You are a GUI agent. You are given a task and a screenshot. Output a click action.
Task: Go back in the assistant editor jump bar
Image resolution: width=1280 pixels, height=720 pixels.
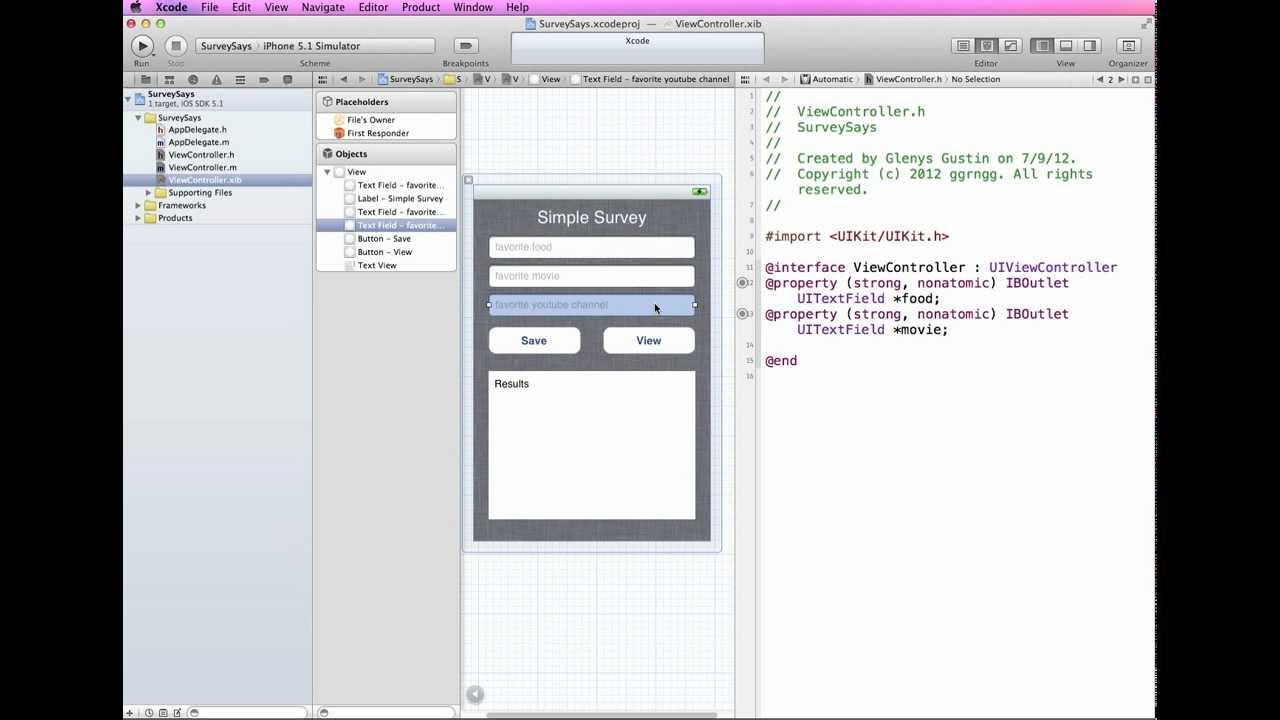pyautogui.click(x=766, y=79)
